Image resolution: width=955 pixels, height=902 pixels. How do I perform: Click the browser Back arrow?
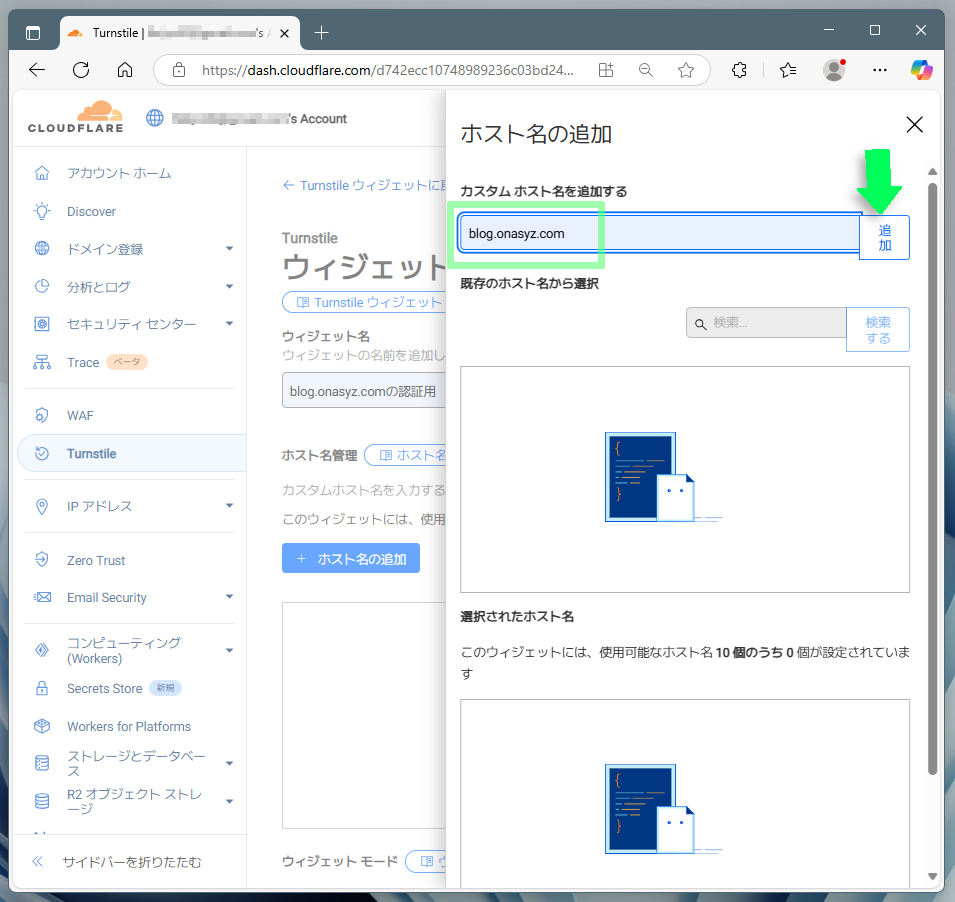(37, 70)
